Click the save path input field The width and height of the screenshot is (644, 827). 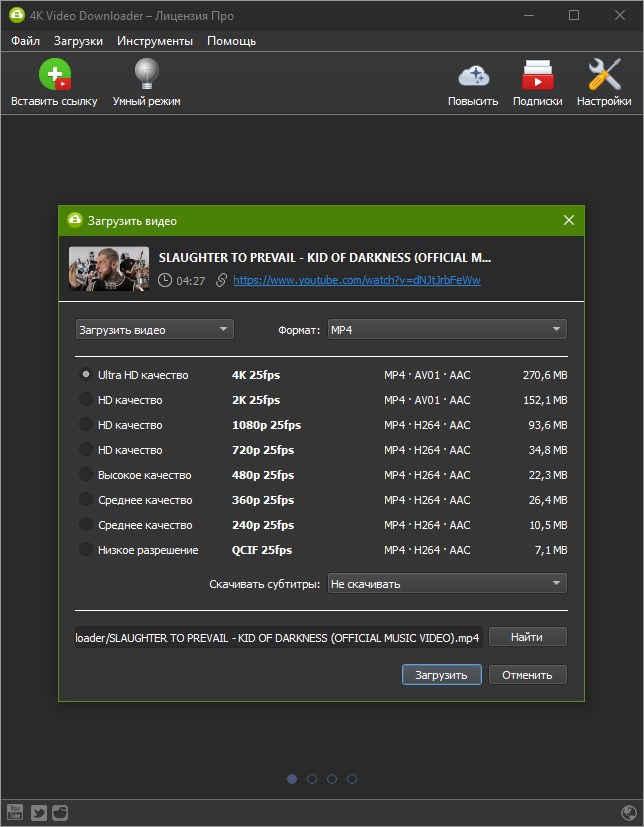point(278,638)
